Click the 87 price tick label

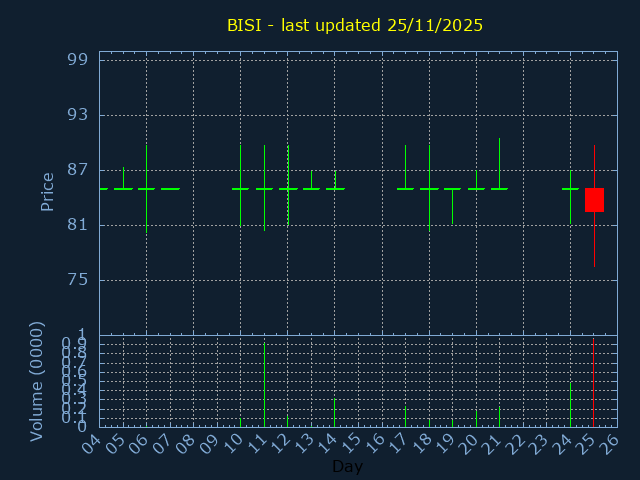pyautogui.click(x=78, y=170)
